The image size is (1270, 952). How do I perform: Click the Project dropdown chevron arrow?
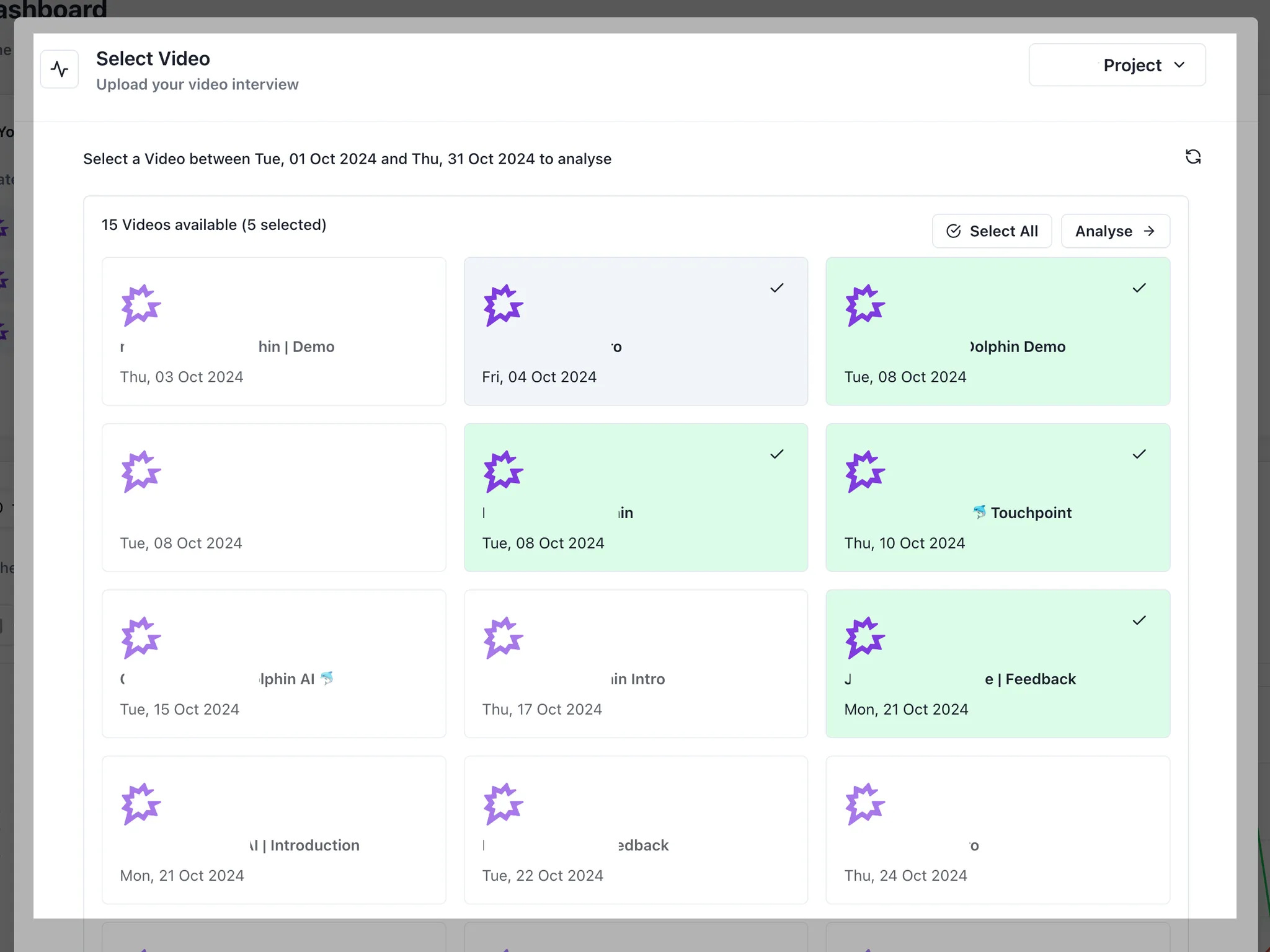1179,65
